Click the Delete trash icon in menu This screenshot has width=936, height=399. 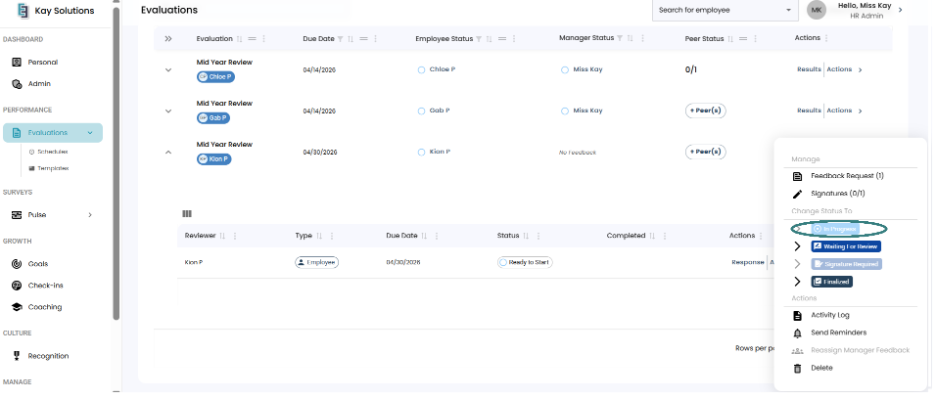[797, 369]
